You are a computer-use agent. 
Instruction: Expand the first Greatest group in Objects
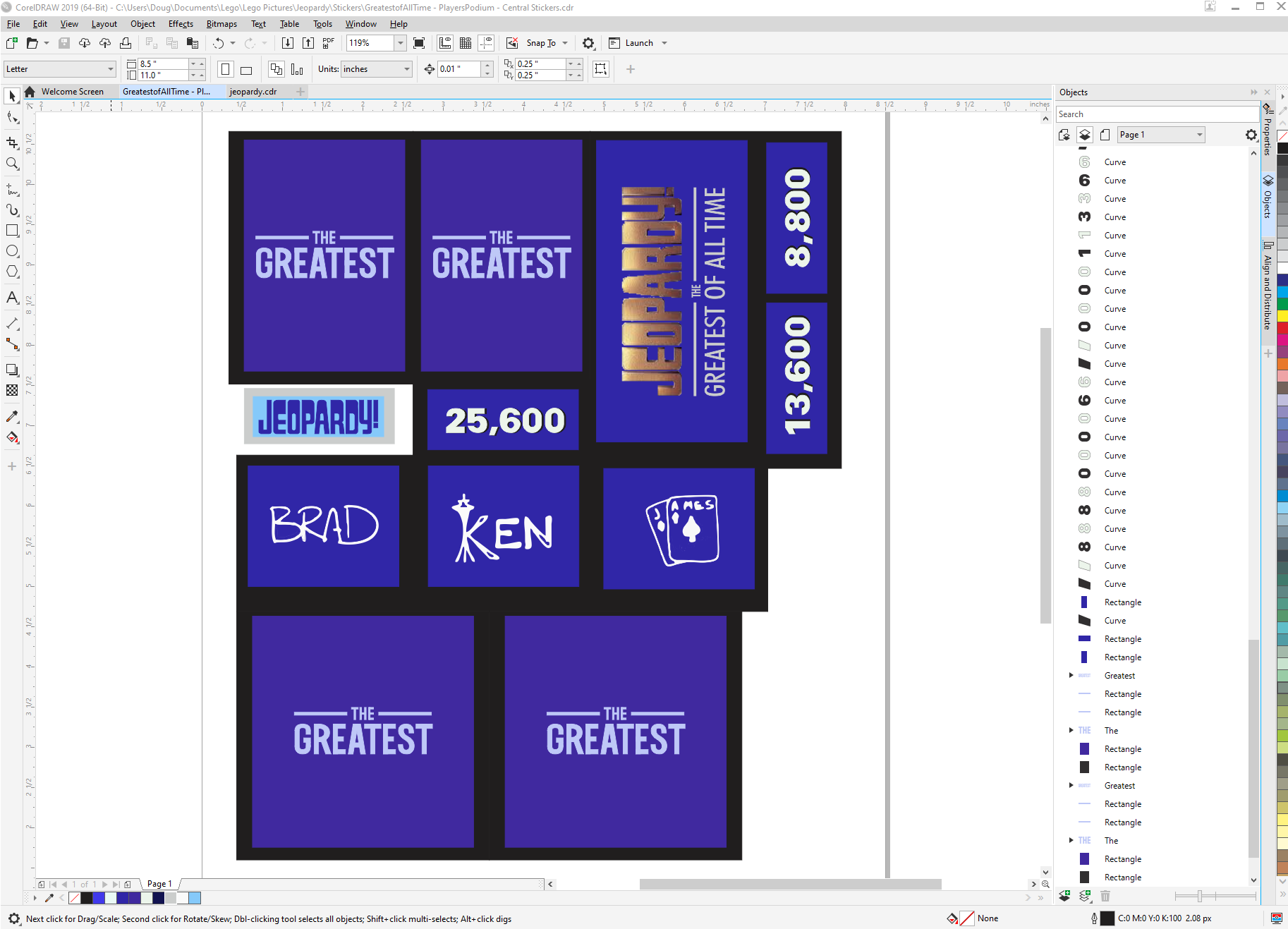(x=1071, y=675)
